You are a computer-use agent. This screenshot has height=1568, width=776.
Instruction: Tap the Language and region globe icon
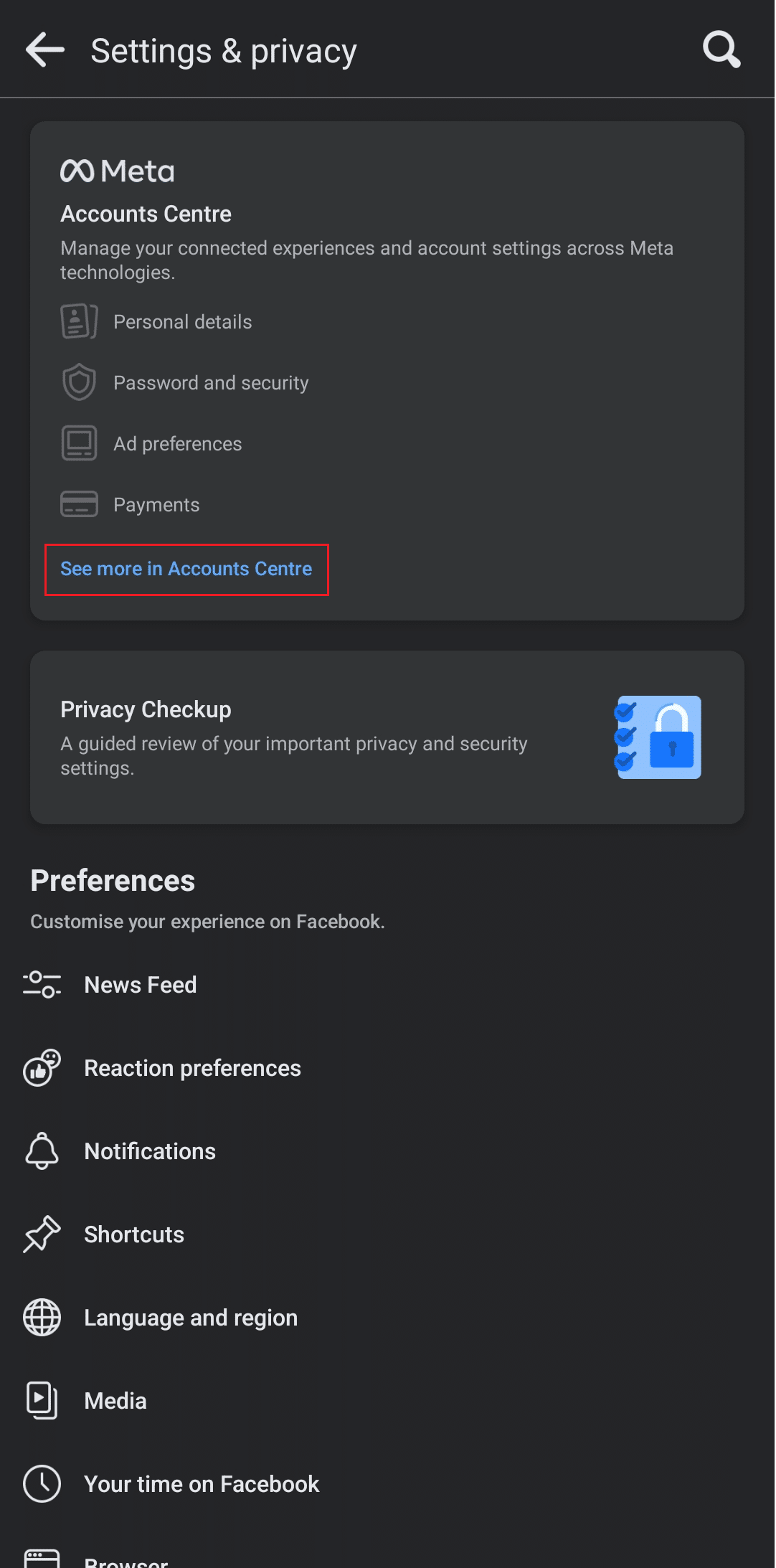pyautogui.click(x=42, y=1318)
